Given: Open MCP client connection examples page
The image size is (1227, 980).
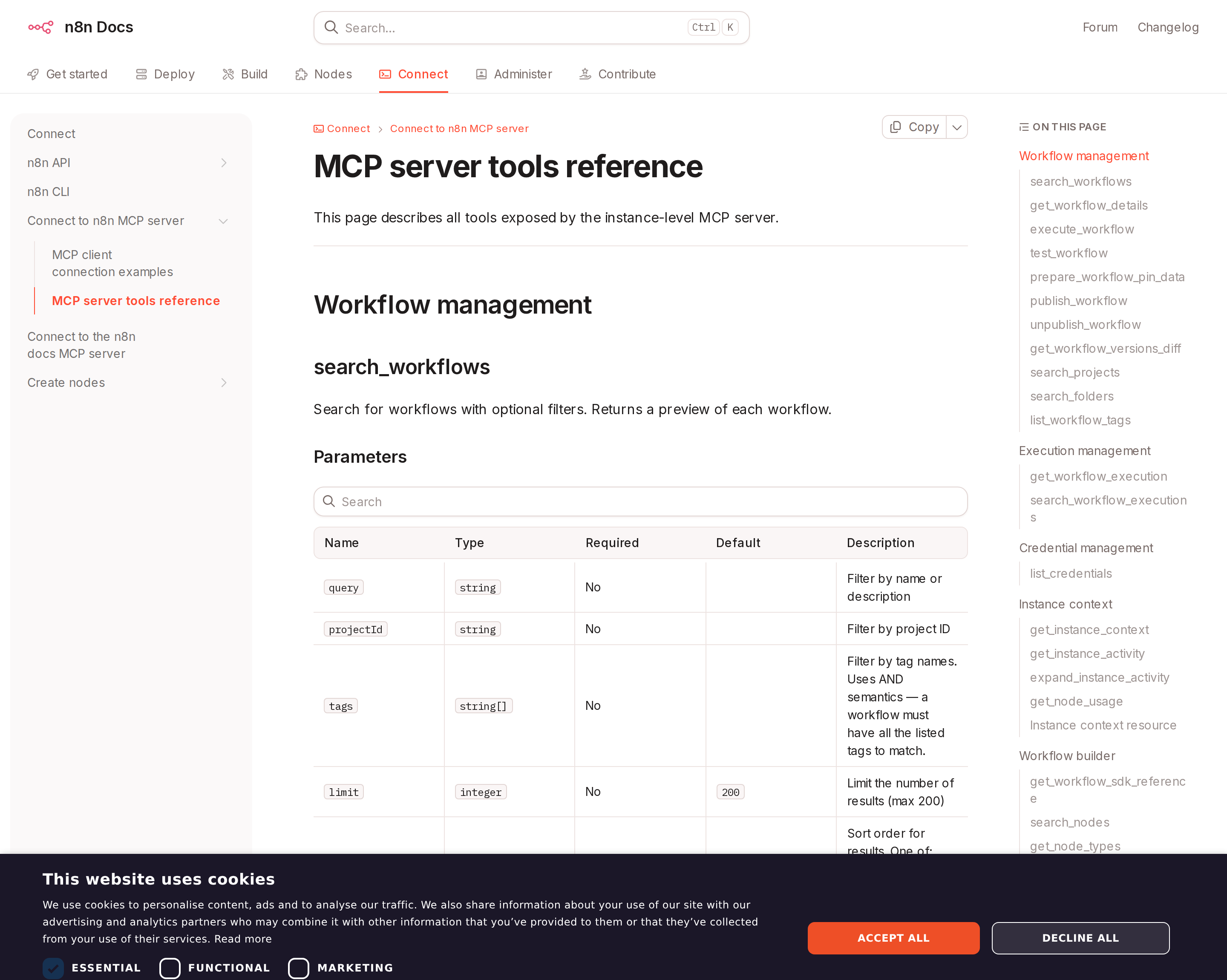Looking at the screenshot, I should [112, 263].
